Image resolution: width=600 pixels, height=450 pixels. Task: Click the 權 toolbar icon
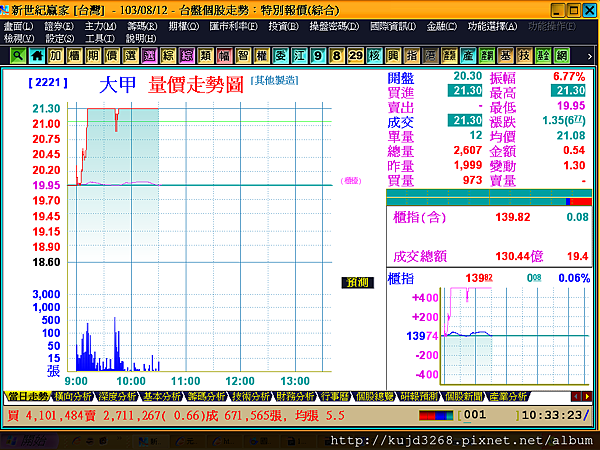click(262, 56)
